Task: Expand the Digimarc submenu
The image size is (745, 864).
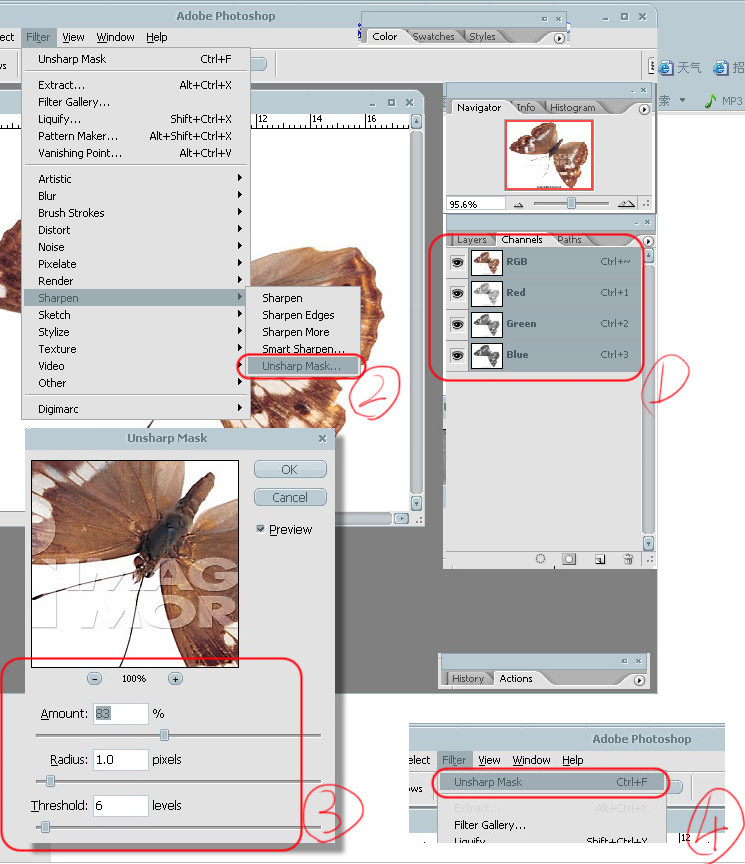Action: [x=136, y=409]
